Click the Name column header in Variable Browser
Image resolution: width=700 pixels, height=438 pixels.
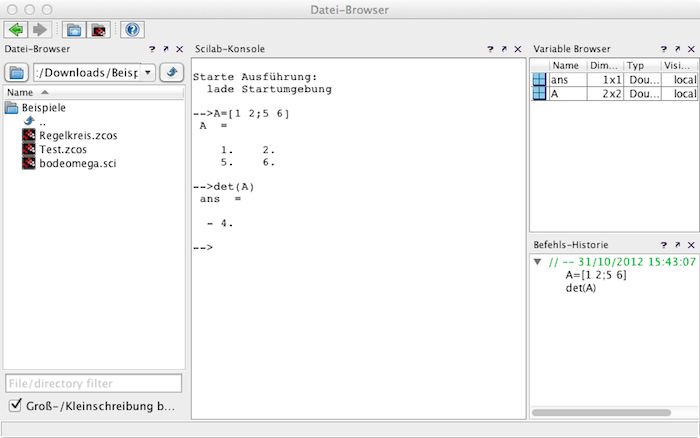coord(567,66)
